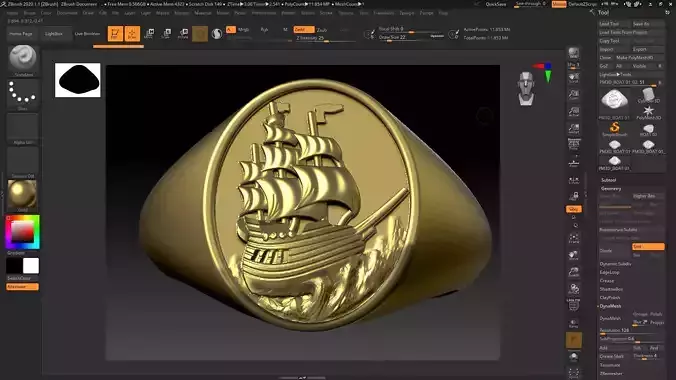Open the Standard brush thumbnail
The height and width of the screenshot is (380, 676).
pos(23,60)
